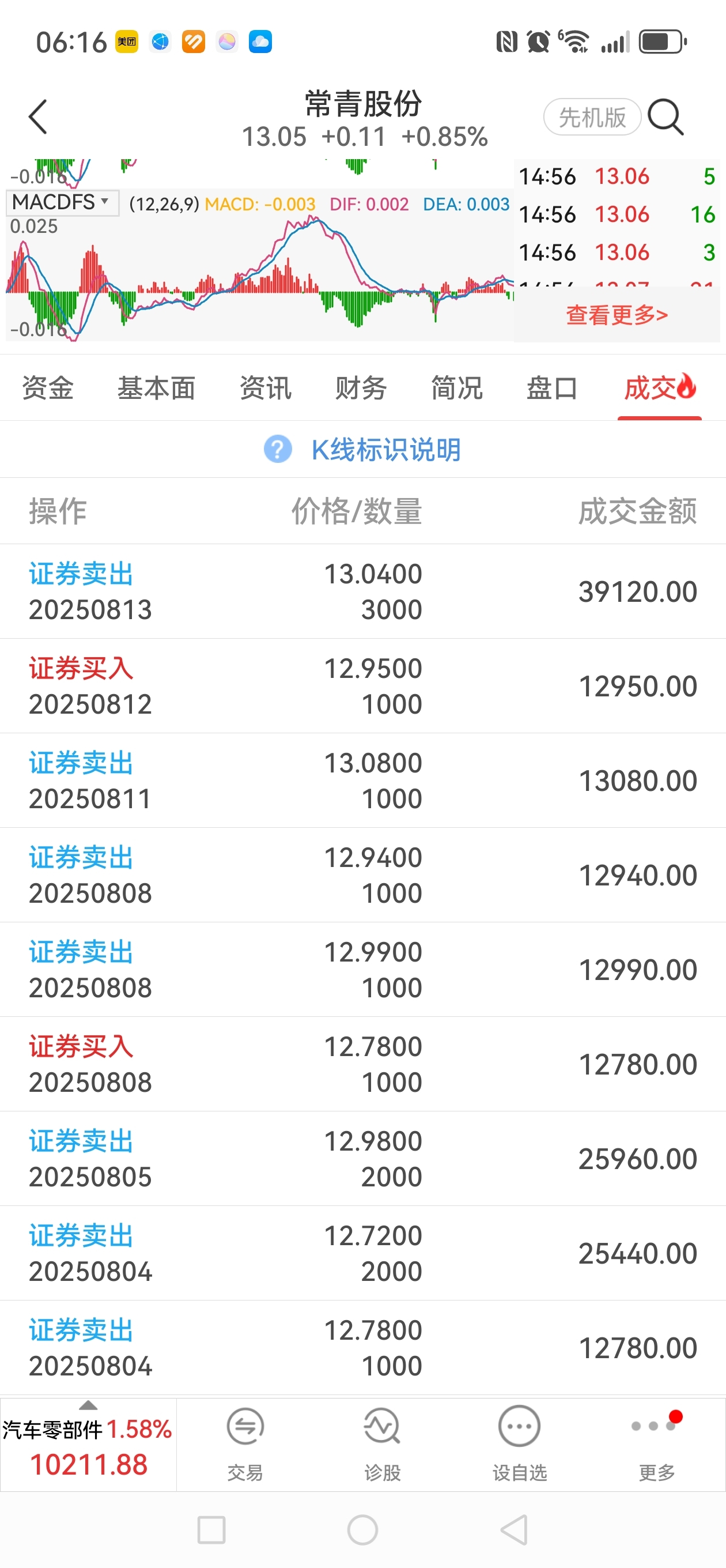The width and height of the screenshot is (726, 1568).
Task: Open the 查看更多 link
Action: click(617, 315)
